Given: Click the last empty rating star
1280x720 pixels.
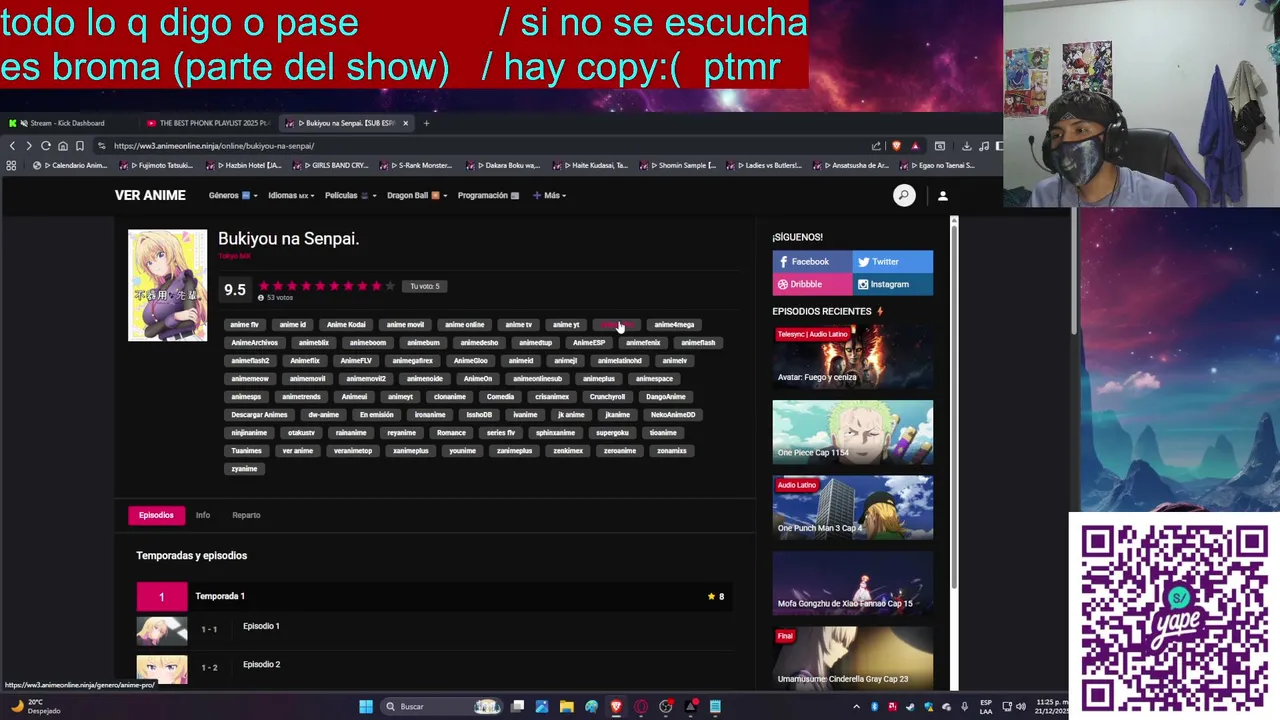Looking at the screenshot, I should 390,286.
